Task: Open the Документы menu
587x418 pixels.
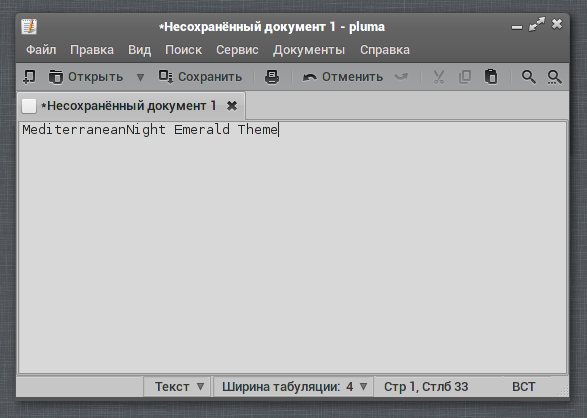Action: pos(309,50)
